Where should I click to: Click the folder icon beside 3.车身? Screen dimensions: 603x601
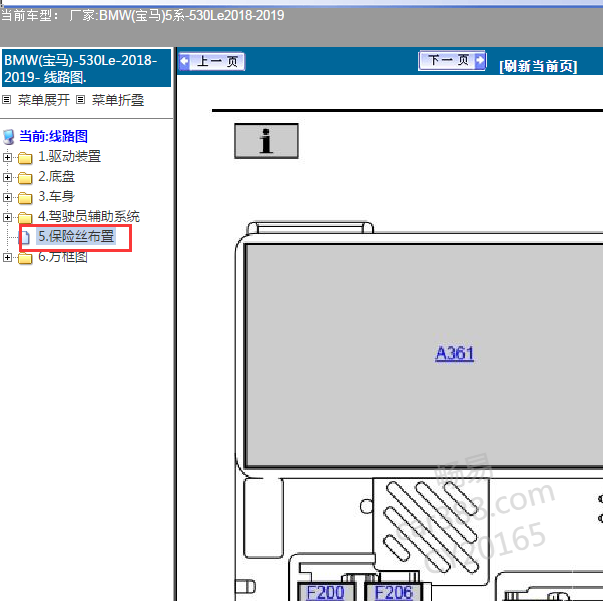[25, 198]
